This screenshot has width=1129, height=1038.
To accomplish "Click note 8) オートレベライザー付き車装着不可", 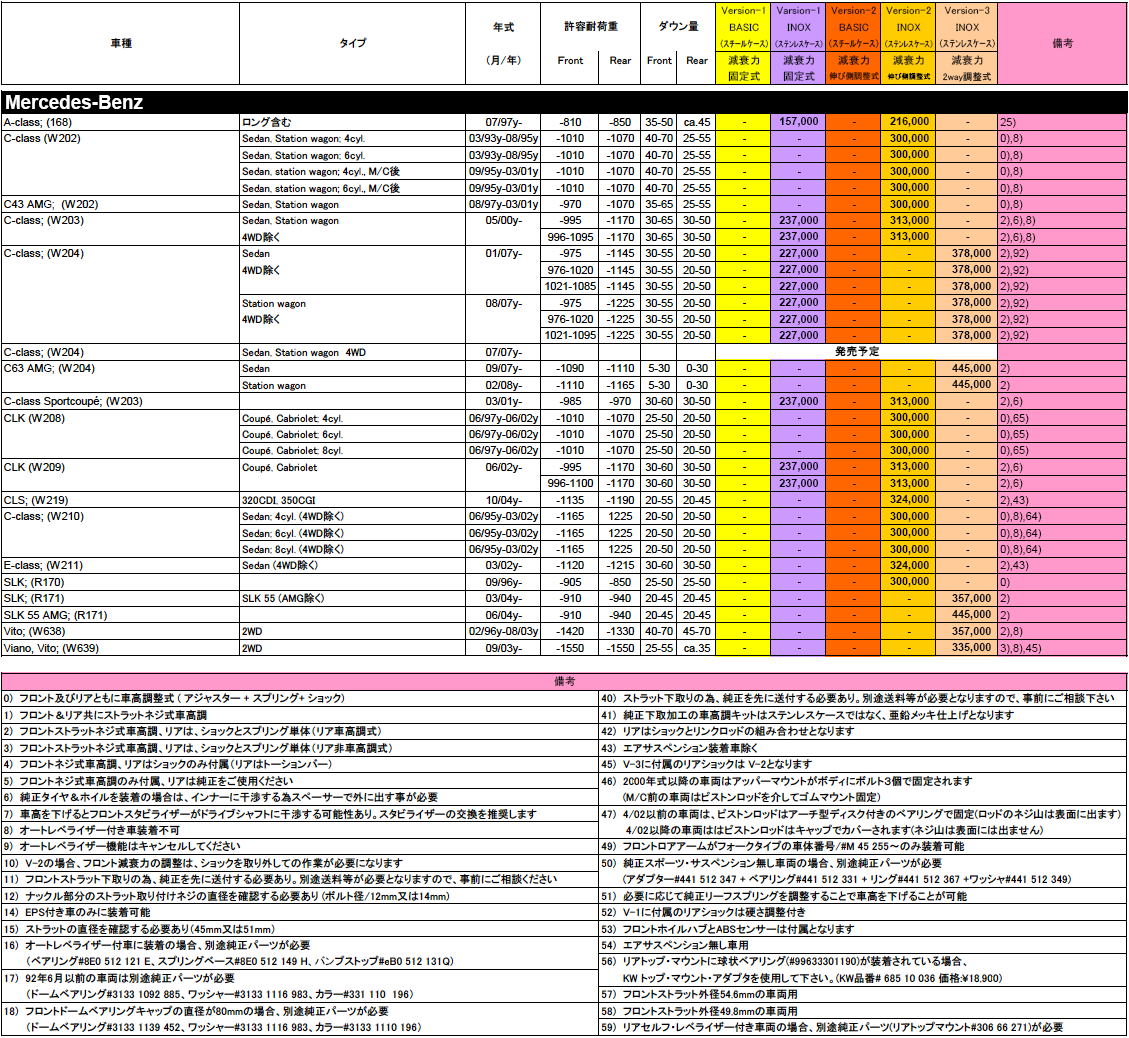I will 300,831.
